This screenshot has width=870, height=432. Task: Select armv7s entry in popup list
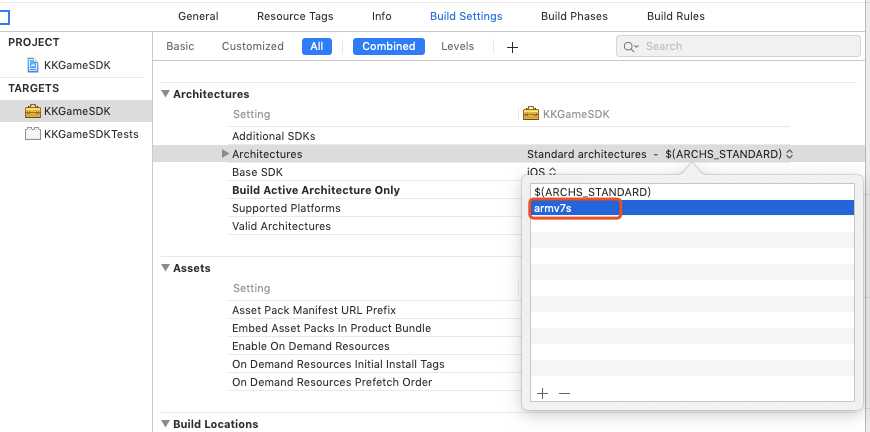[692, 209]
